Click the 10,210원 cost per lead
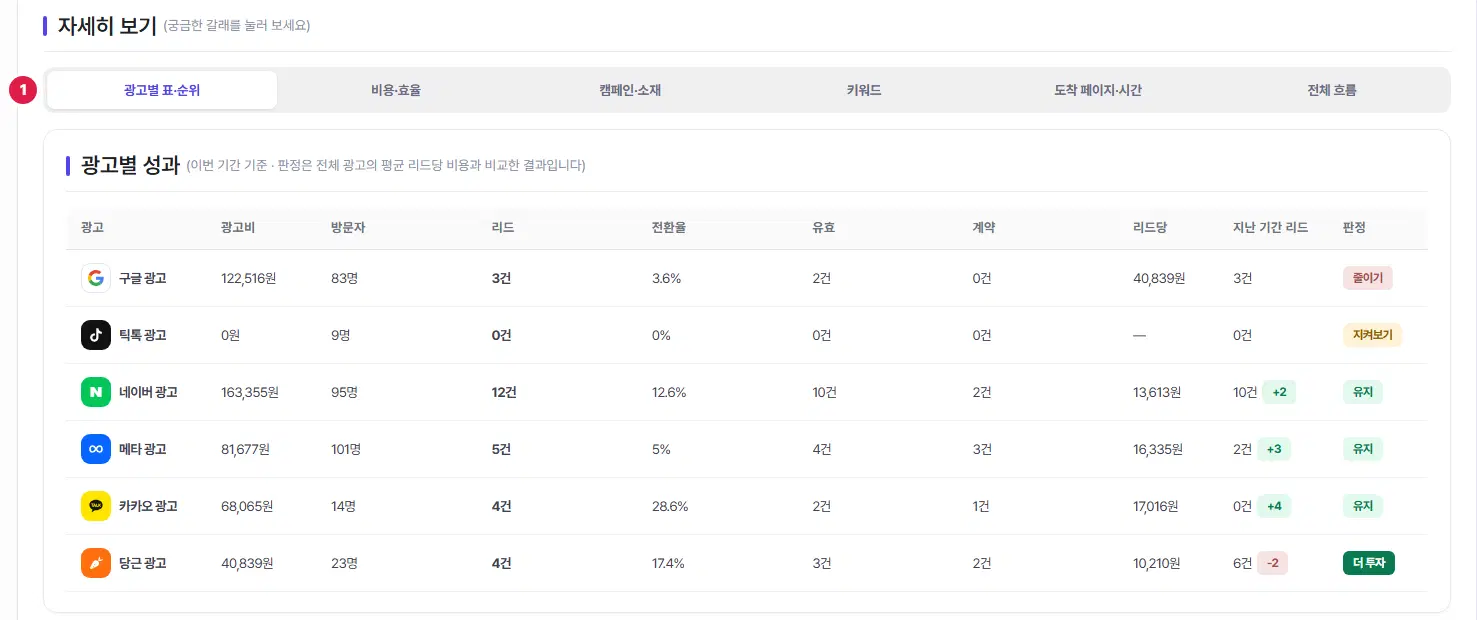Image resolution: width=1477 pixels, height=620 pixels. point(1158,563)
